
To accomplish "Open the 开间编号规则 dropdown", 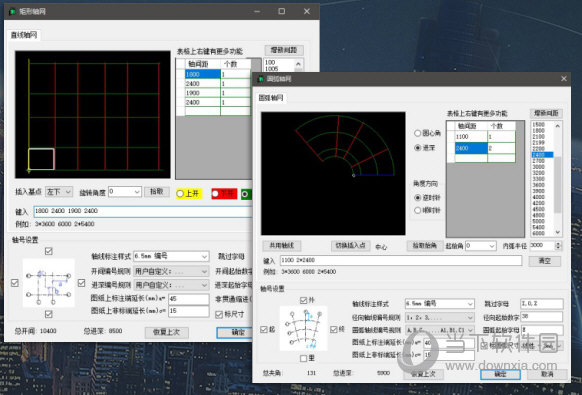I will 171,271.
